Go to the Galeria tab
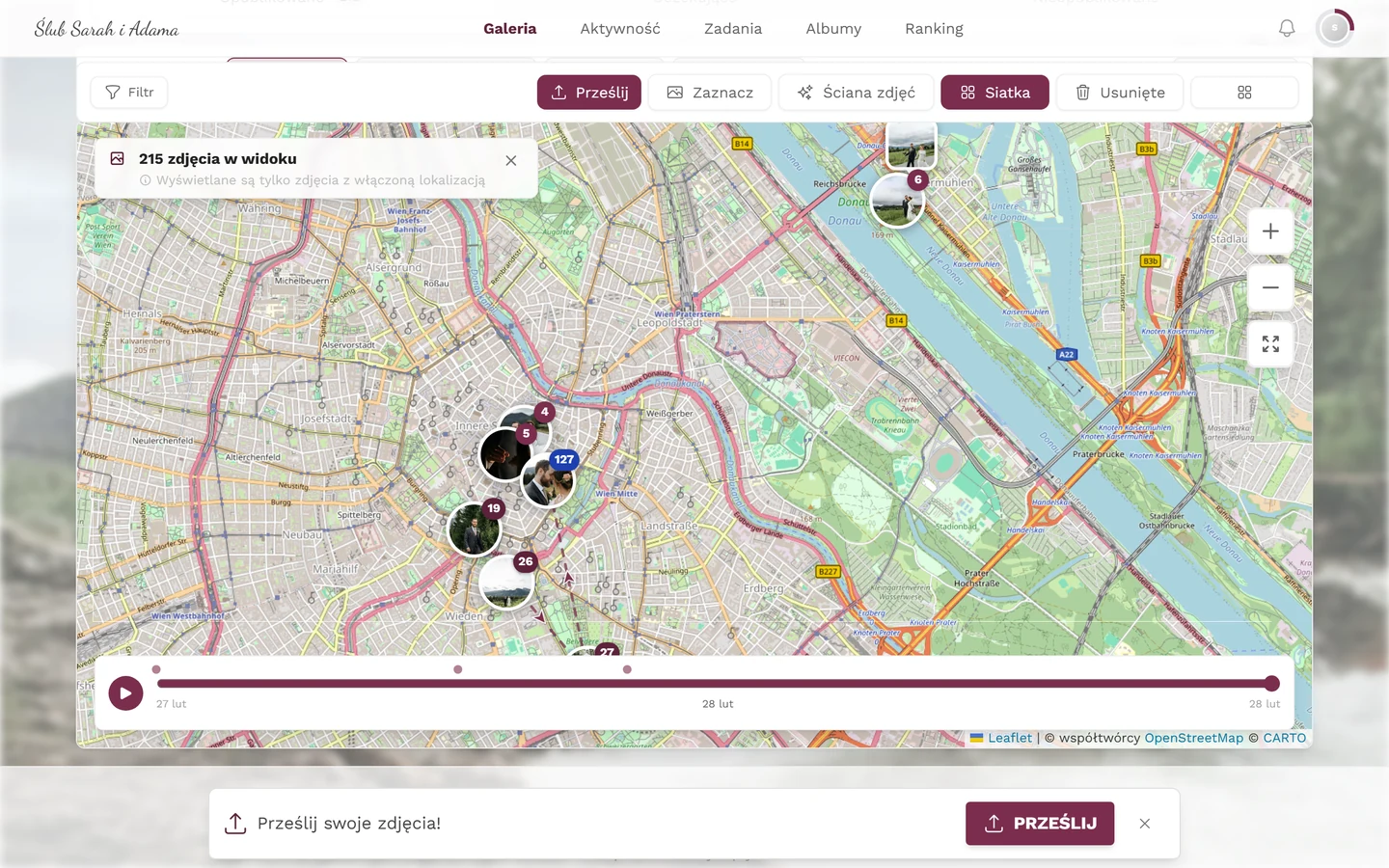The image size is (1389, 868). [x=510, y=29]
